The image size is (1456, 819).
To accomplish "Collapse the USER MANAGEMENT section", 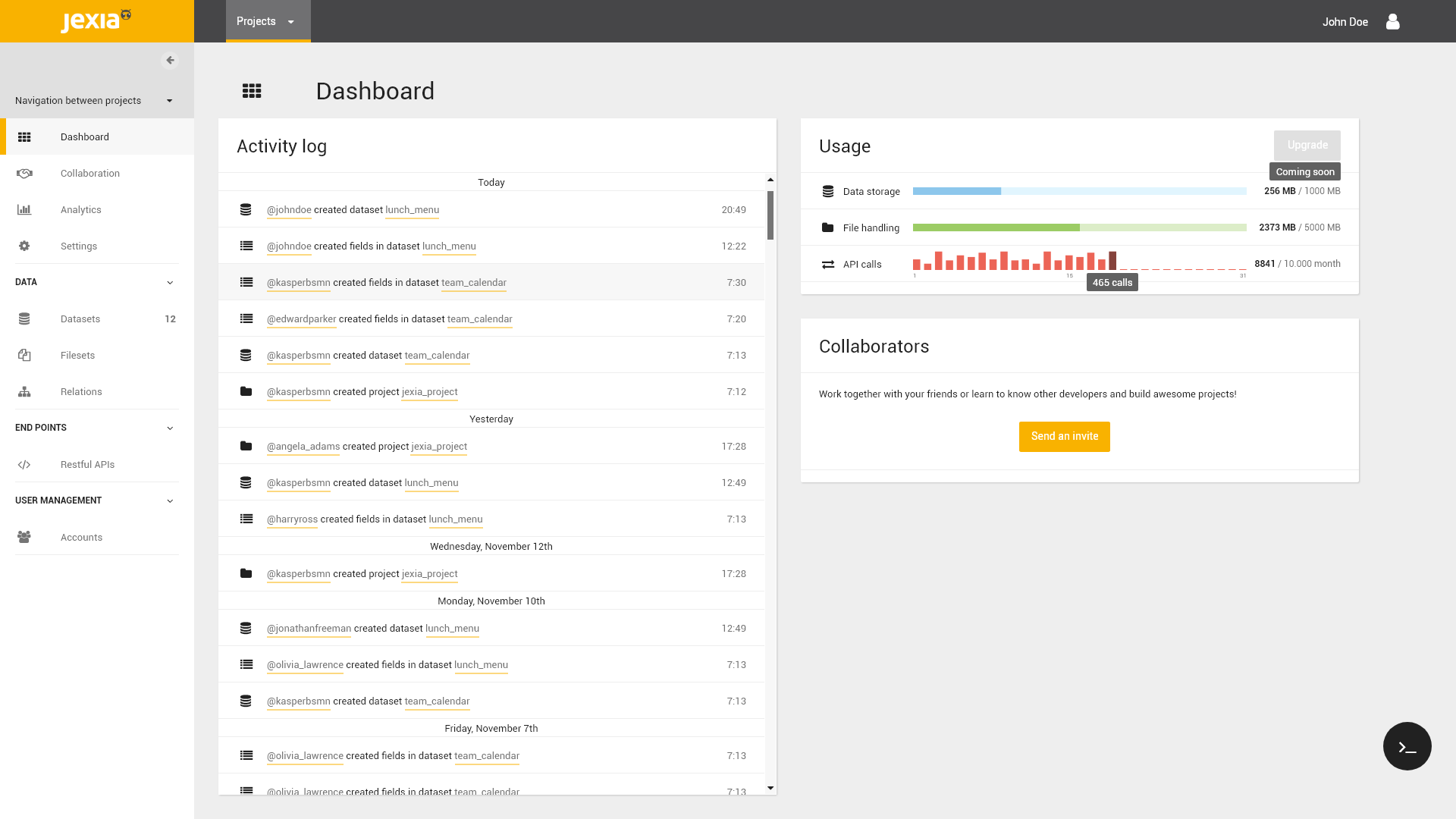I will [170, 501].
